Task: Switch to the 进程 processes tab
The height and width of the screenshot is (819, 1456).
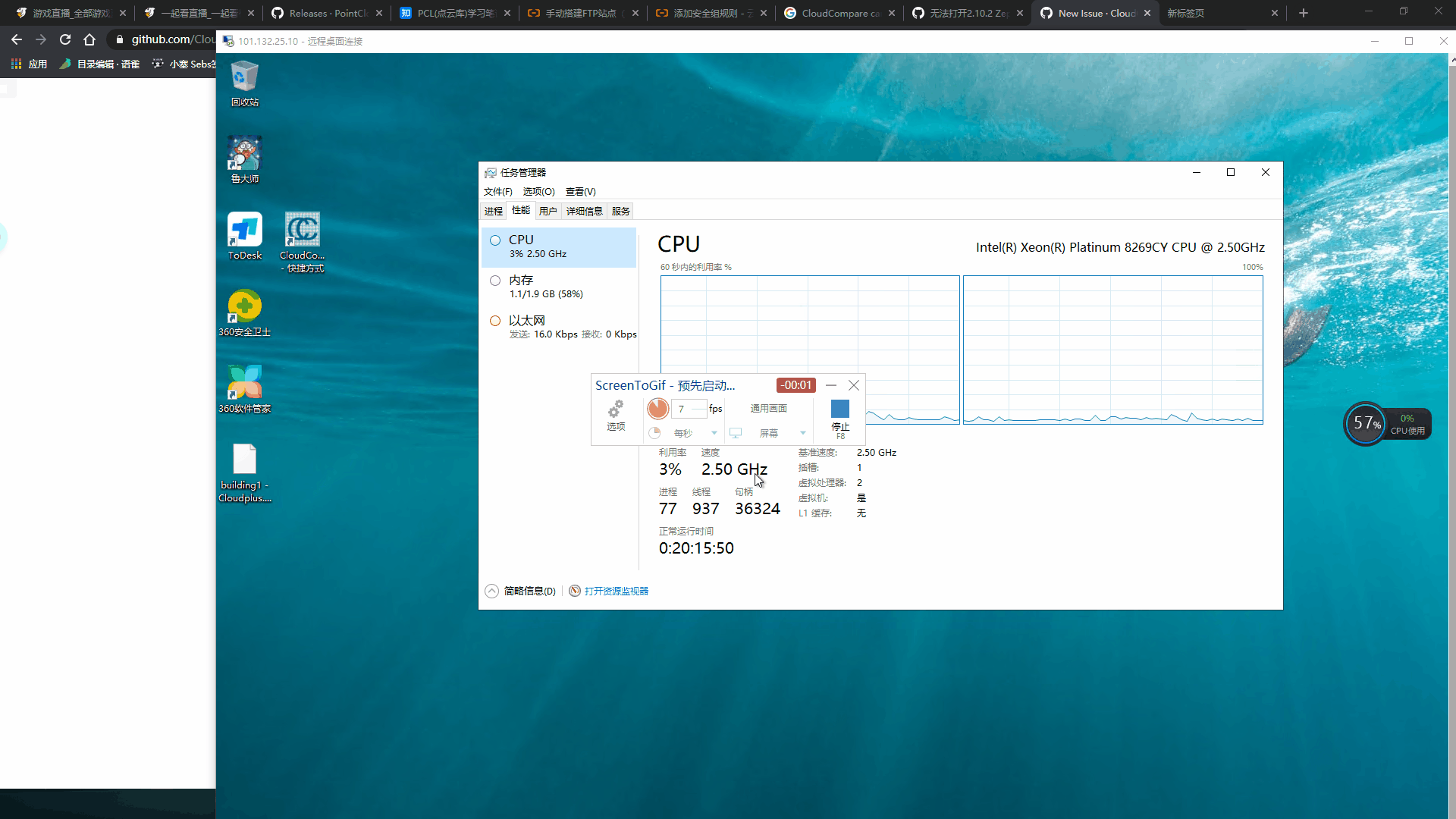Action: coord(494,211)
